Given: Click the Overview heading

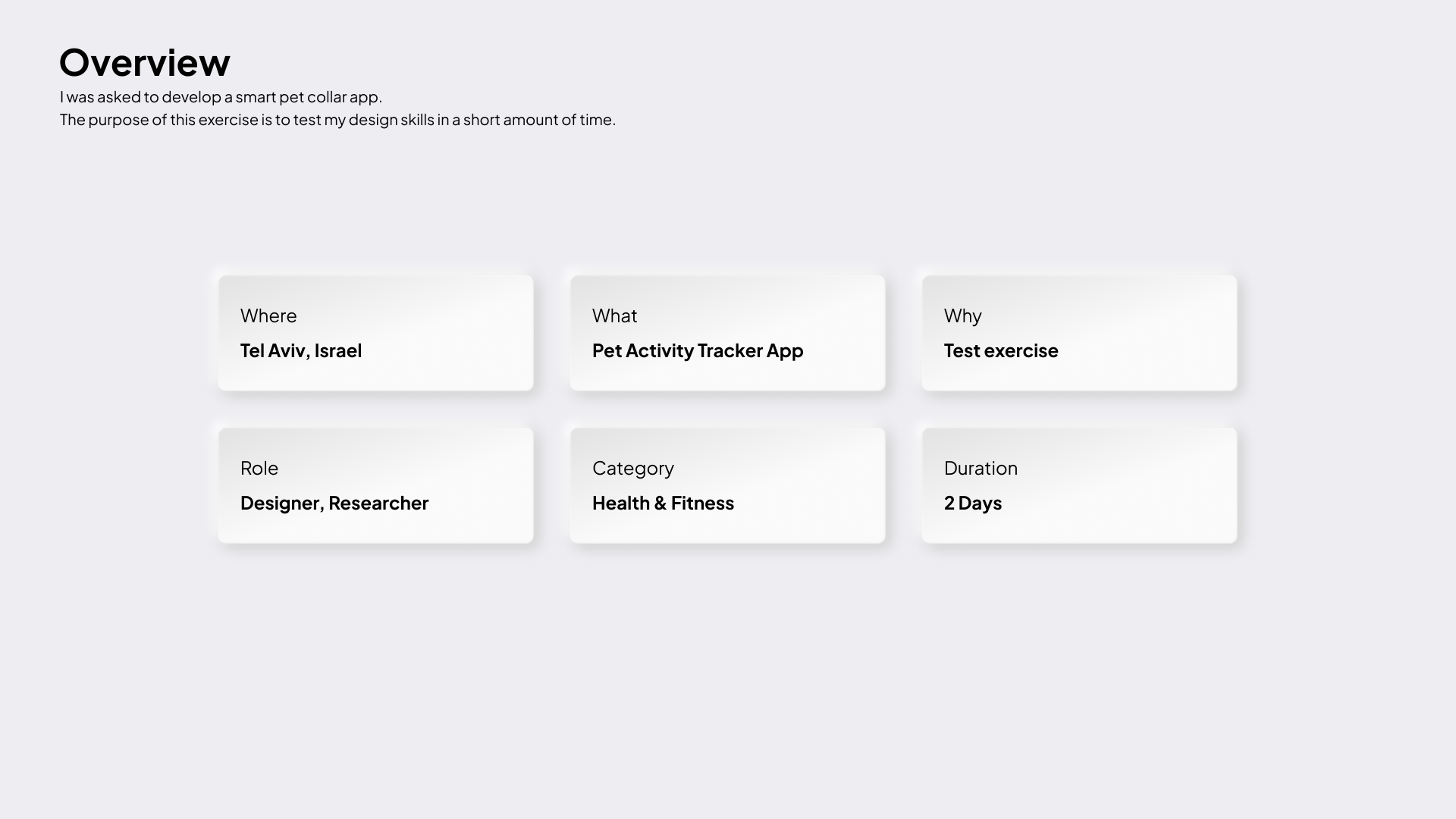Looking at the screenshot, I should (x=145, y=62).
